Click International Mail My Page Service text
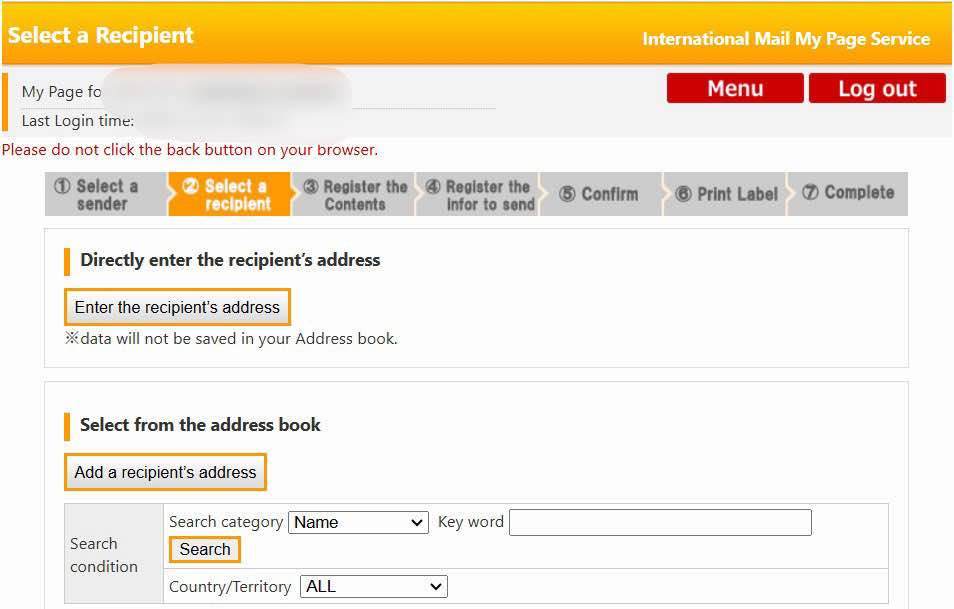The height and width of the screenshot is (609, 954). coord(786,39)
